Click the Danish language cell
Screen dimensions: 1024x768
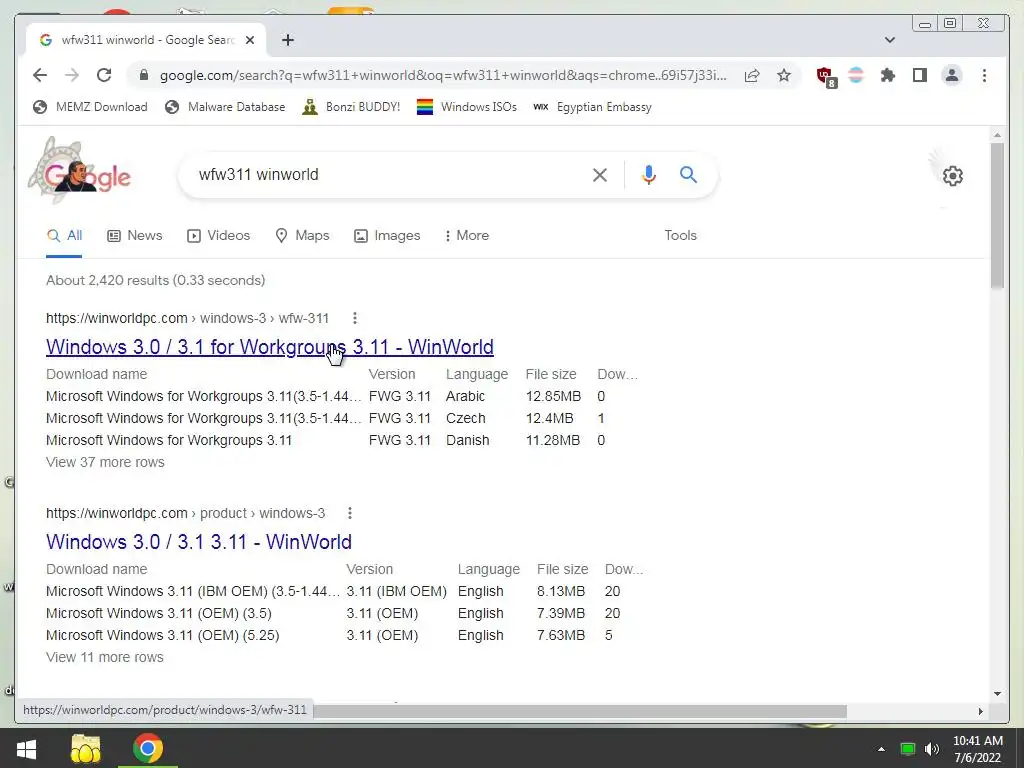[468, 441]
